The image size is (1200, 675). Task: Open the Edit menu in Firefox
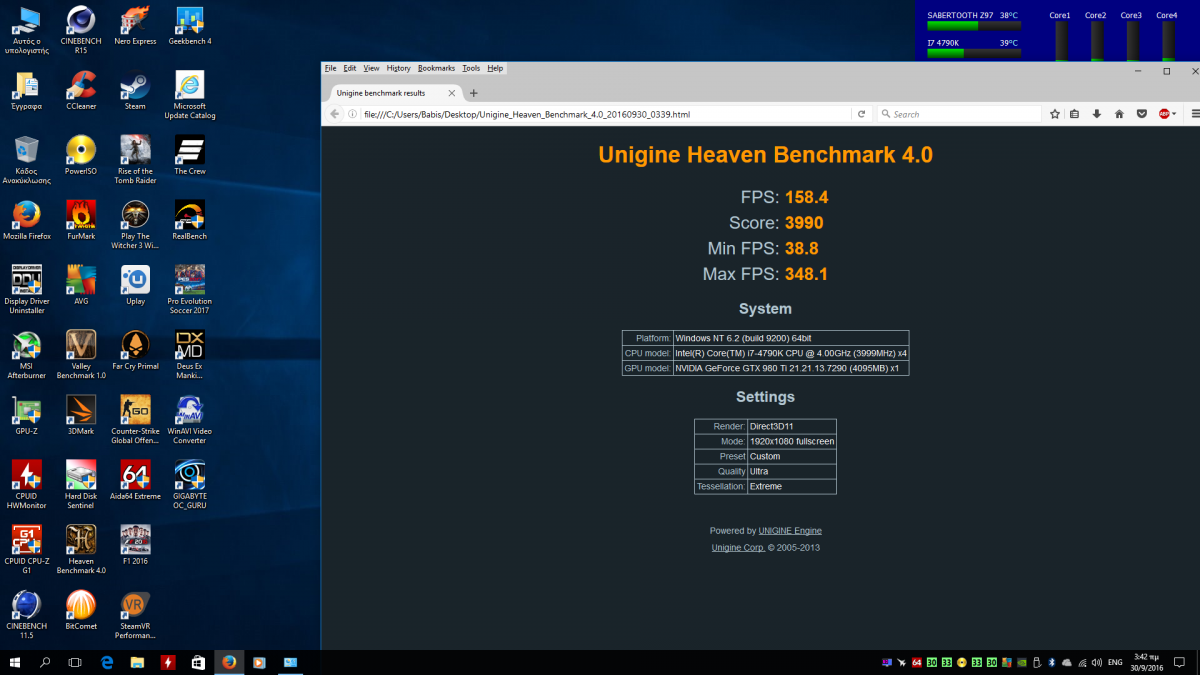pos(350,68)
